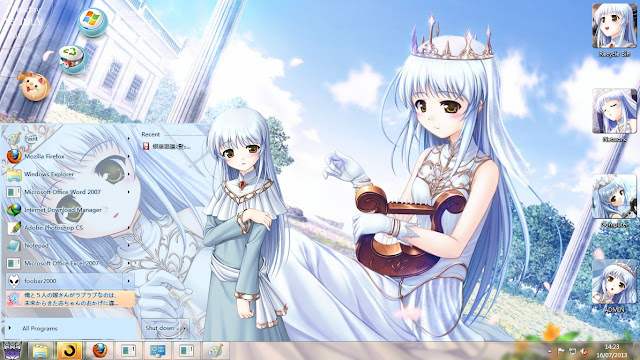
Task: Click Show desktop strip beside the clock
Action: coord(637,351)
